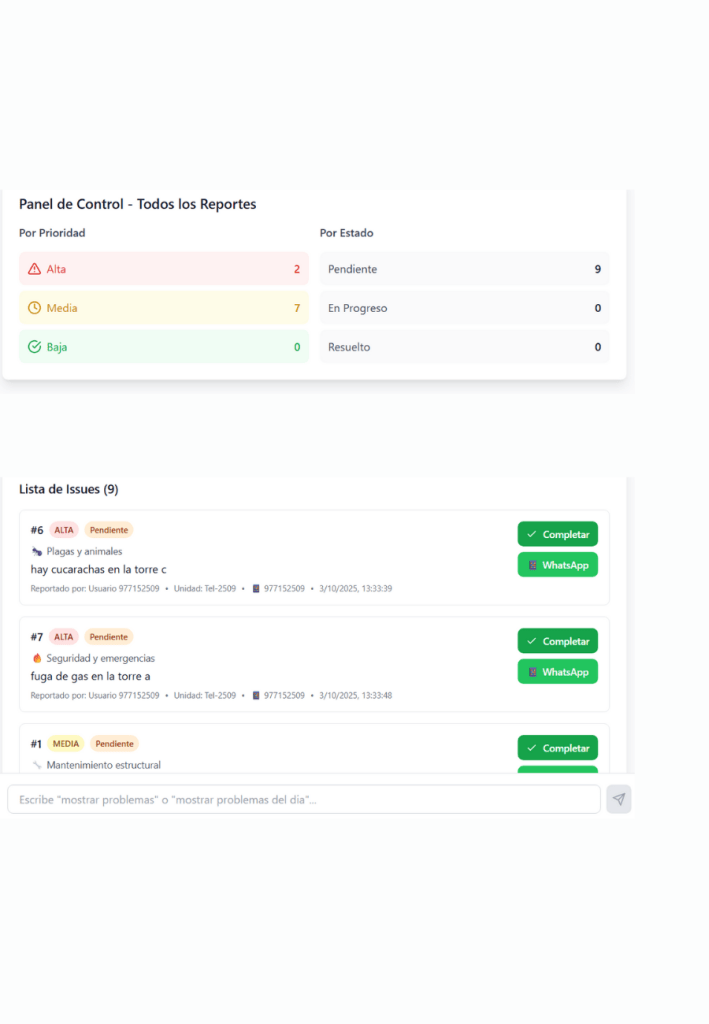
Task: Focus the "mostrar problemas" message input field
Action: click(304, 800)
